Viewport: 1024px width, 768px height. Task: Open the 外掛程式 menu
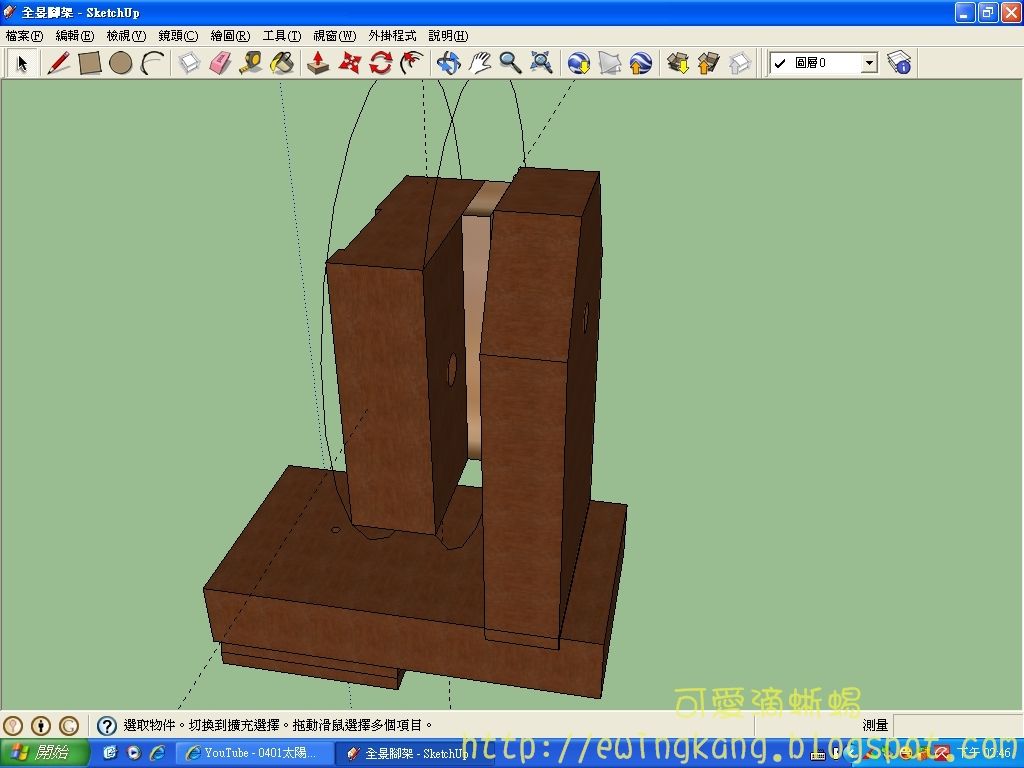[392, 36]
